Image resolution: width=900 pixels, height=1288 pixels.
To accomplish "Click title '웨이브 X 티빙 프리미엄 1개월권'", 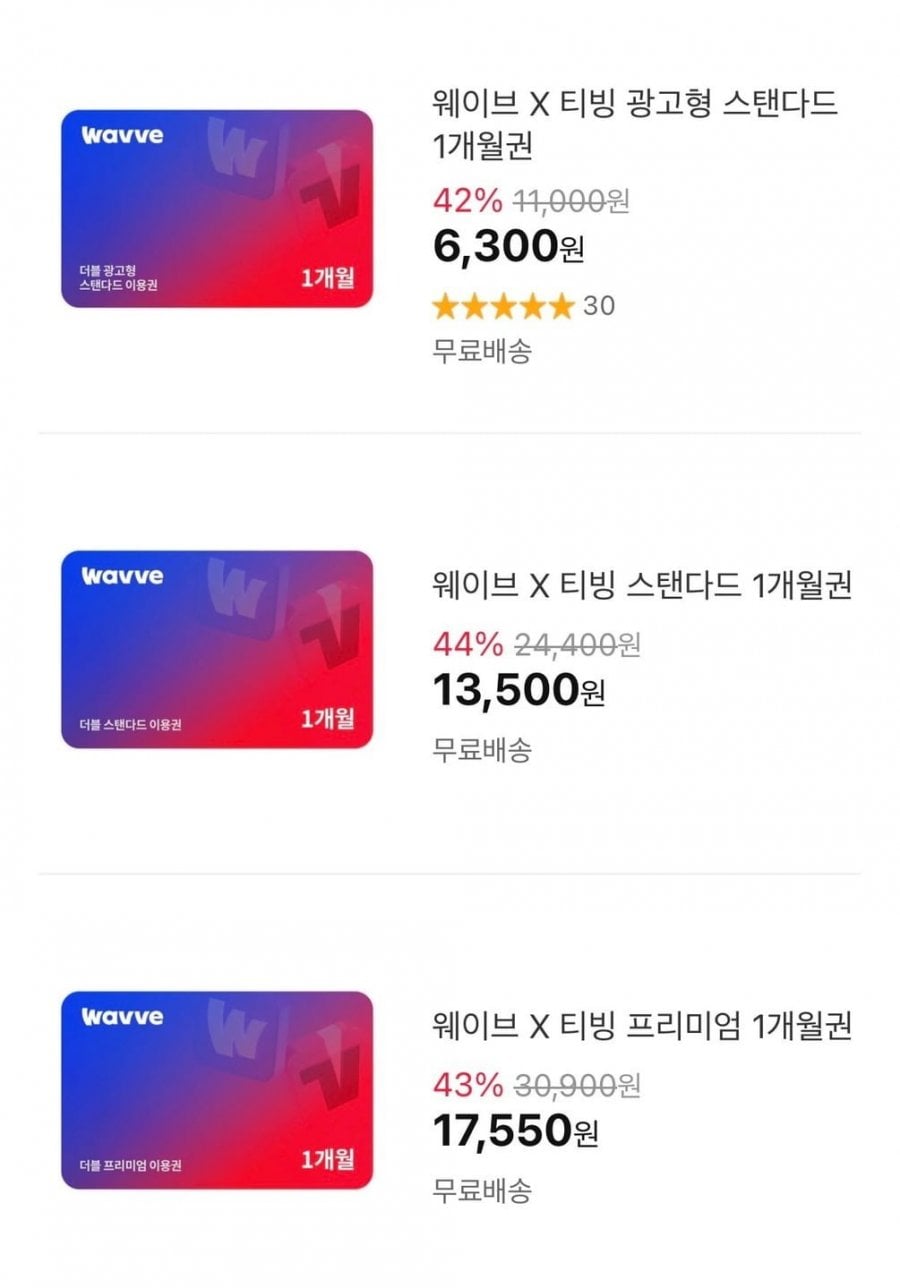I will pyautogui.click(x=642, y=1026).
